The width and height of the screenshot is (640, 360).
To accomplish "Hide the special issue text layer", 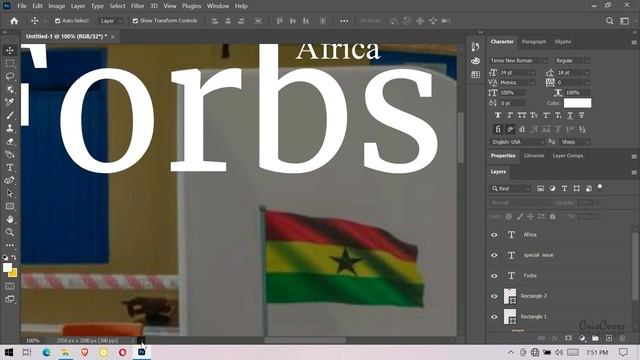I will [494, 255].
